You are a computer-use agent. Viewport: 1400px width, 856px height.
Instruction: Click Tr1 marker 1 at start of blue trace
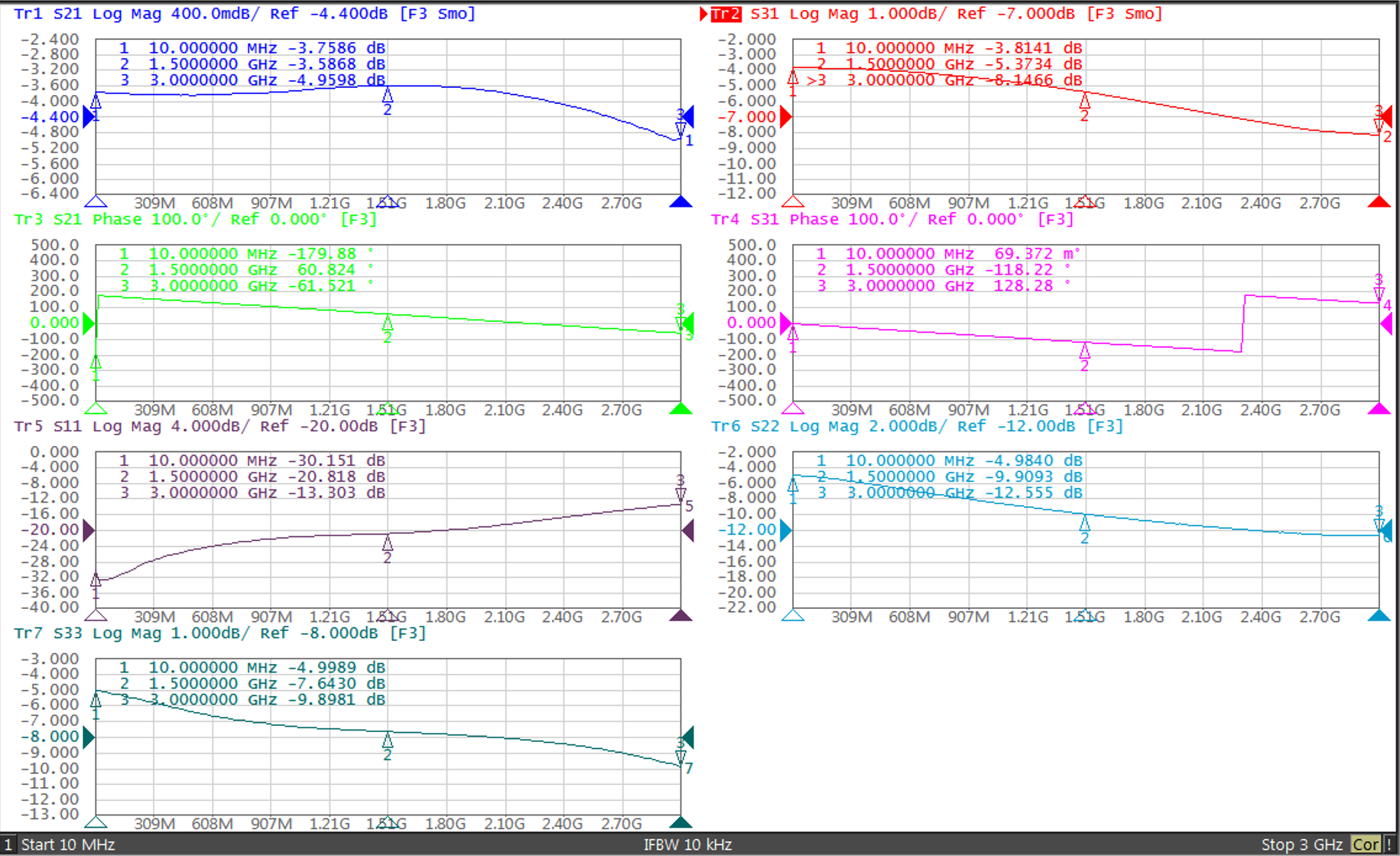pos(96,103)
